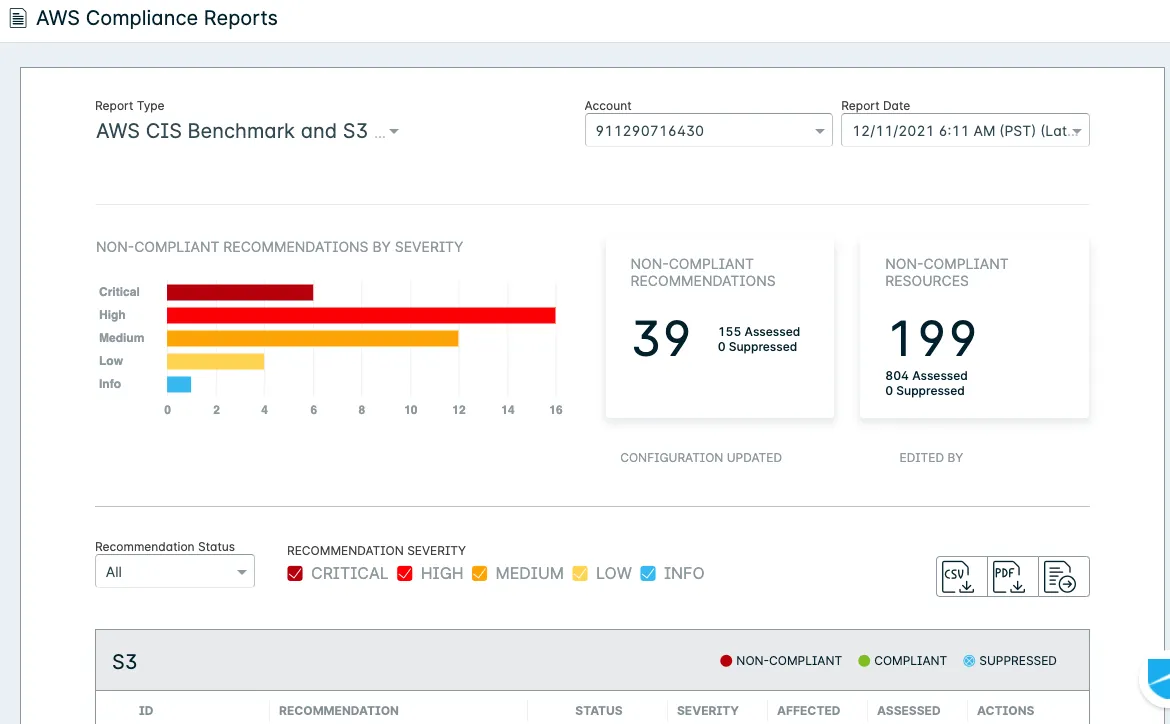
Task: Open the blue chat widget at right edge
Action: (1157, 679)
